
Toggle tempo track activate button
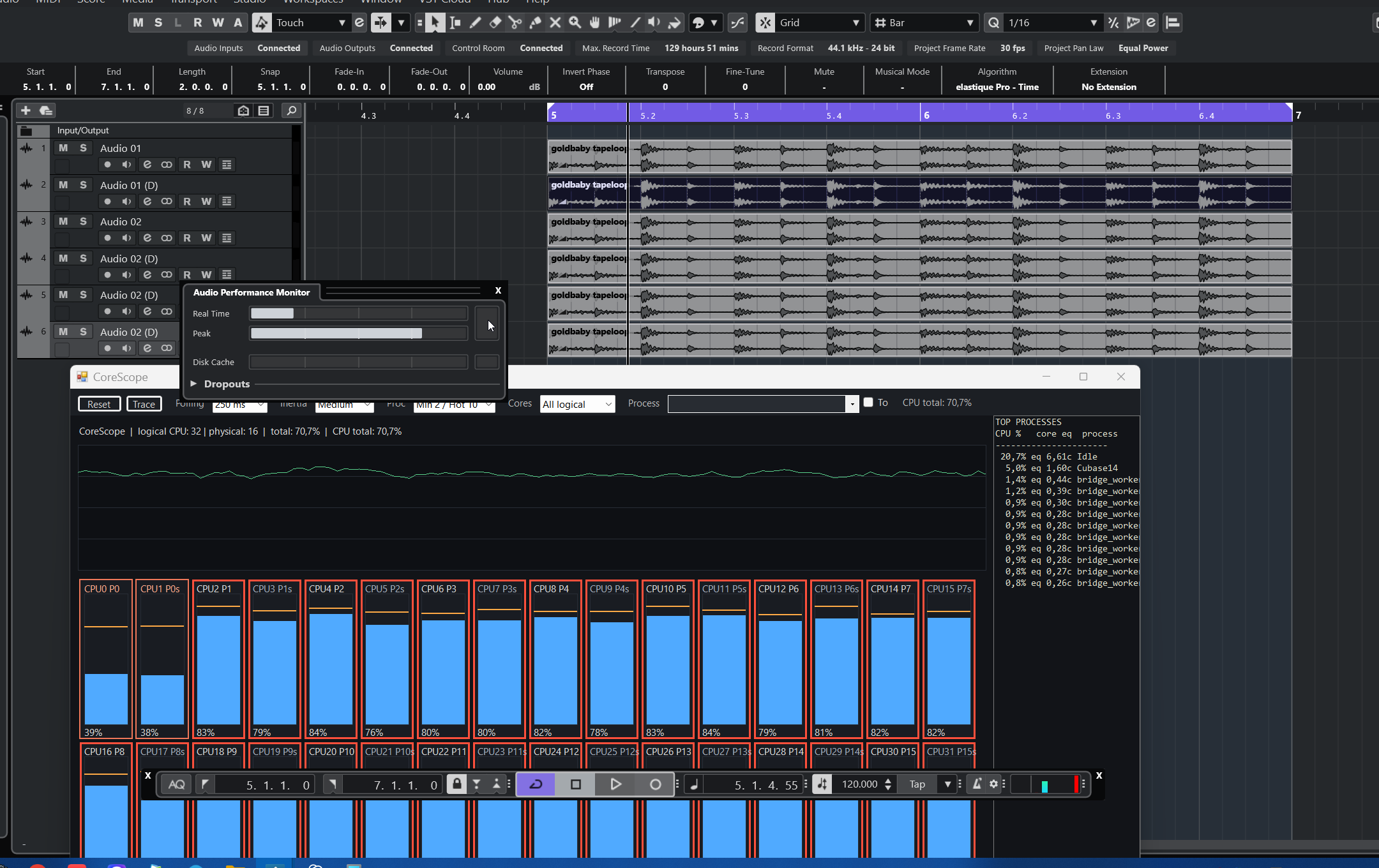click(x=822, y=784)
